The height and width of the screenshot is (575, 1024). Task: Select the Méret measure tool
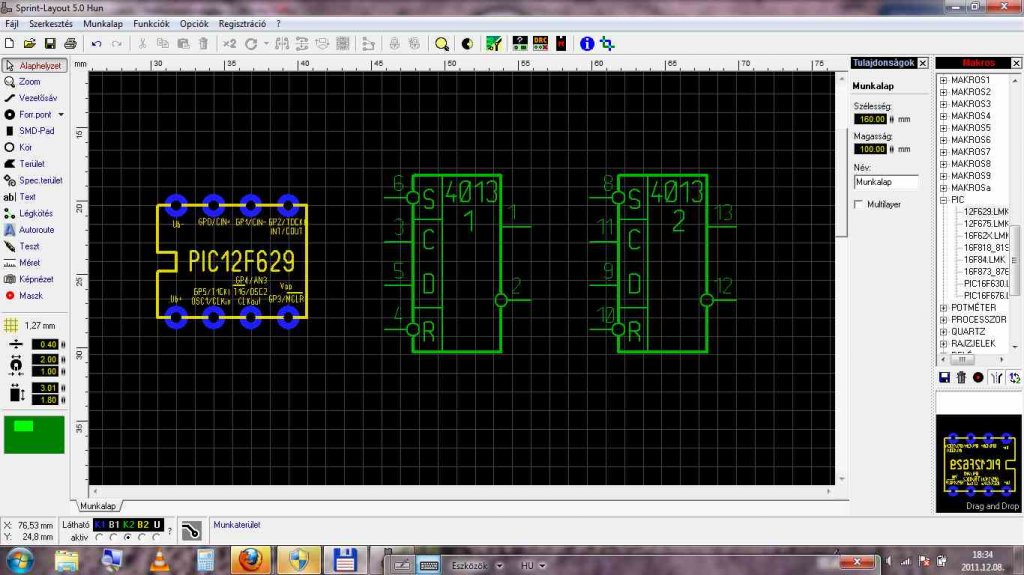22,263
